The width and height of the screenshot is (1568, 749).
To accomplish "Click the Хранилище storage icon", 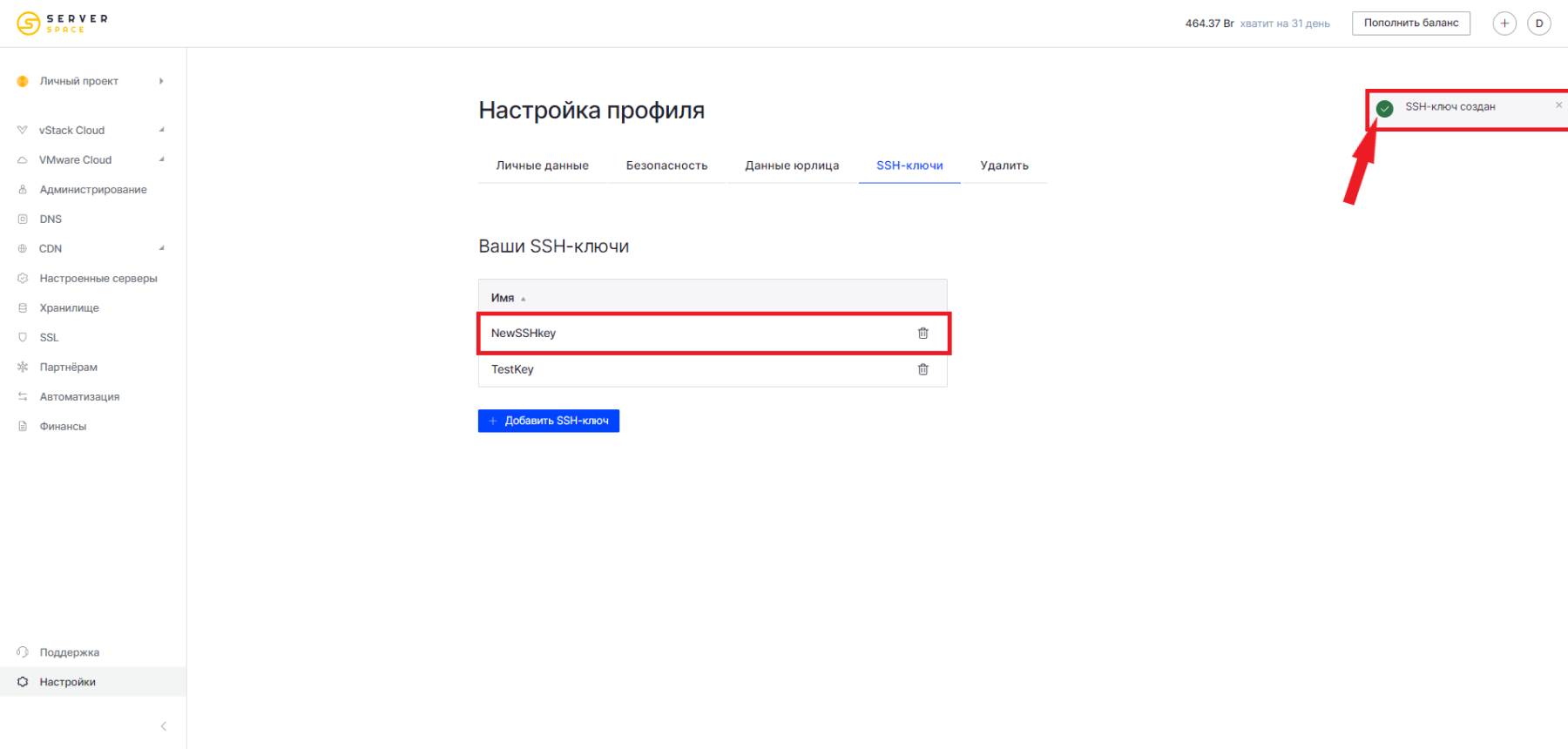I will pyautogui.click(x=23, y=307).
